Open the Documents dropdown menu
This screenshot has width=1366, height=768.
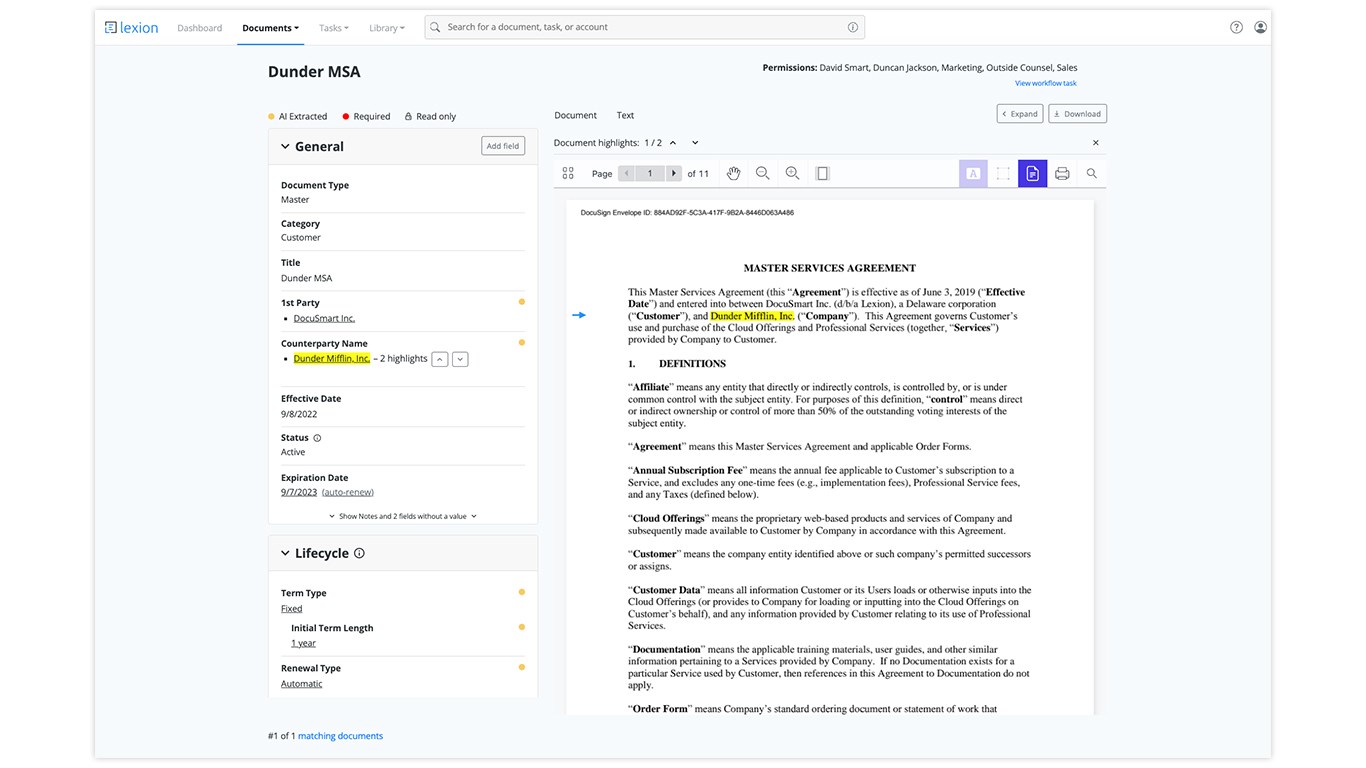270,28
